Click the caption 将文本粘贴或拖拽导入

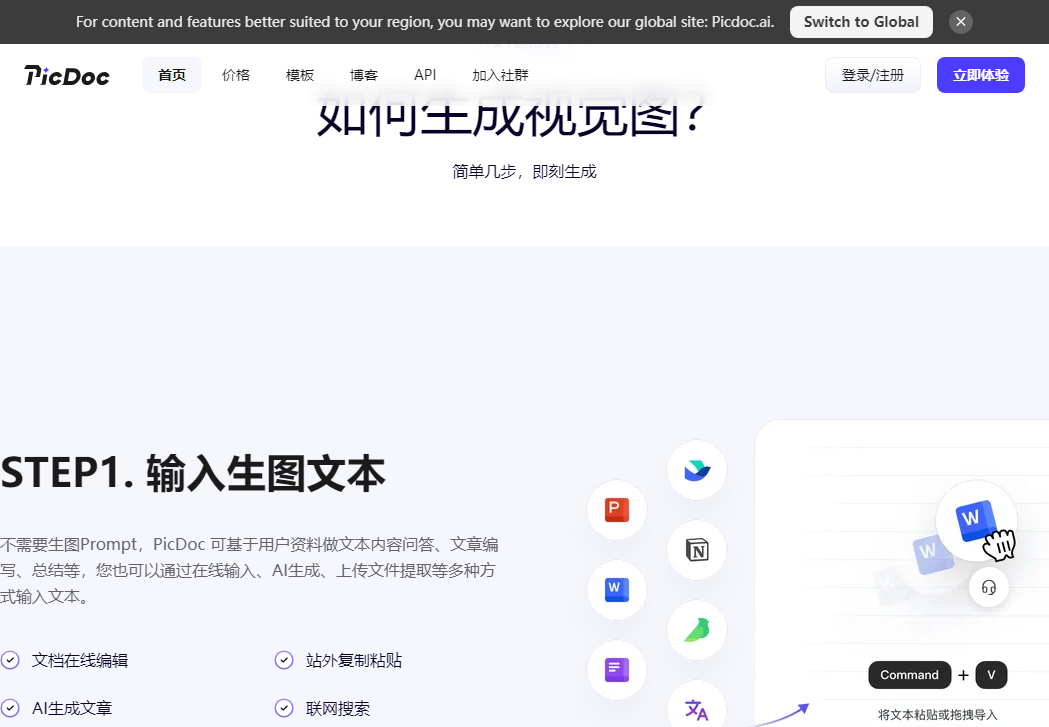click(x=937, y=715)
